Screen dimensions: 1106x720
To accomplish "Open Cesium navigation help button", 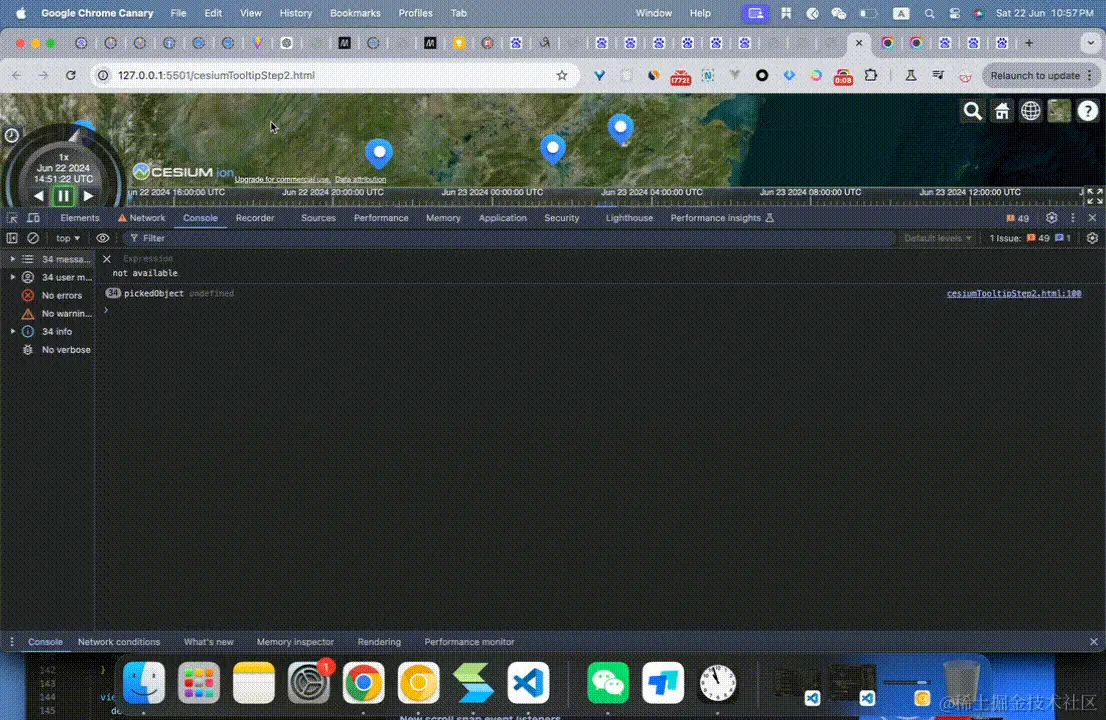I will [x=1088, y=111].
